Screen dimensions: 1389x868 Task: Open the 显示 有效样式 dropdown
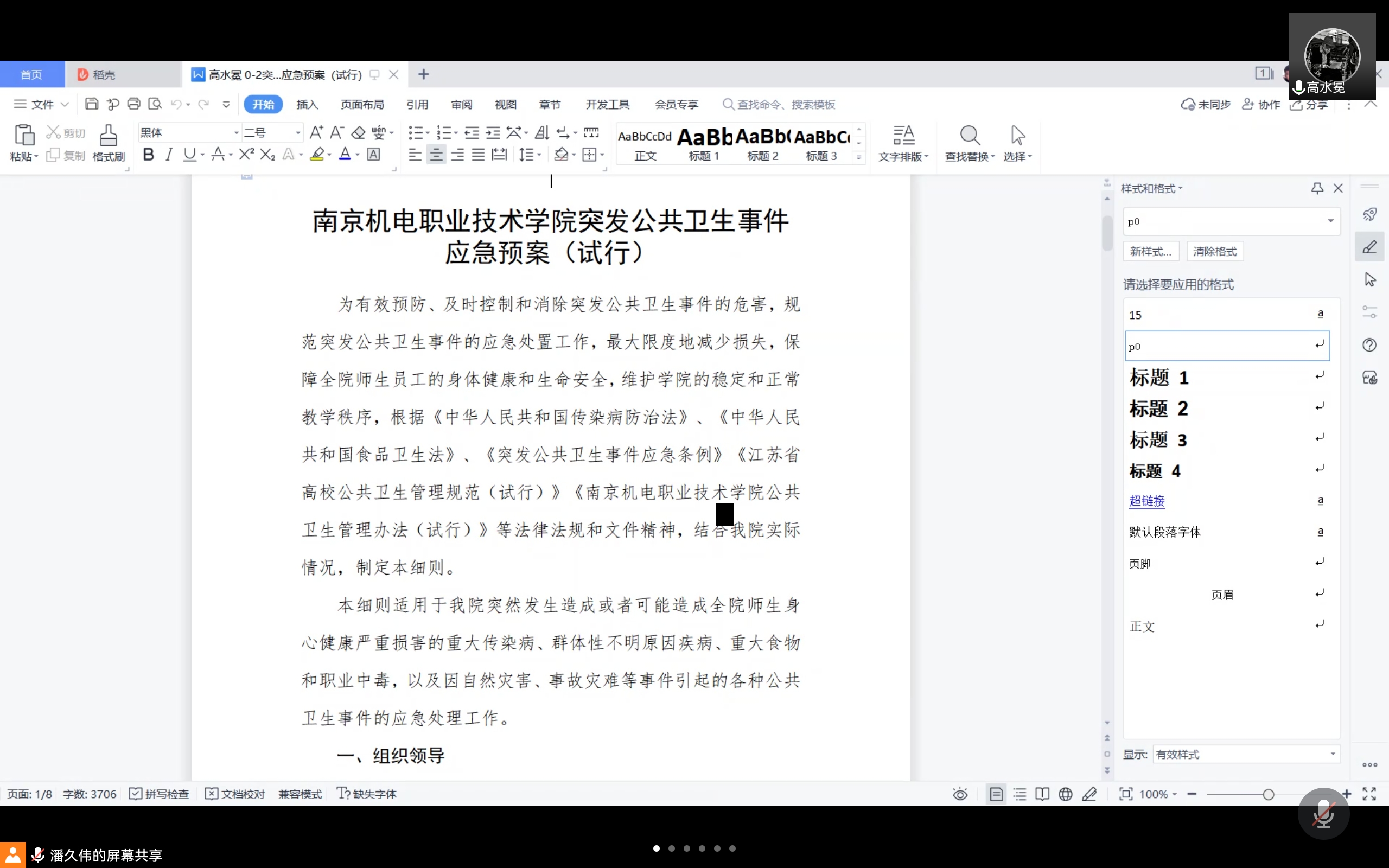(x=1246, y=754)
